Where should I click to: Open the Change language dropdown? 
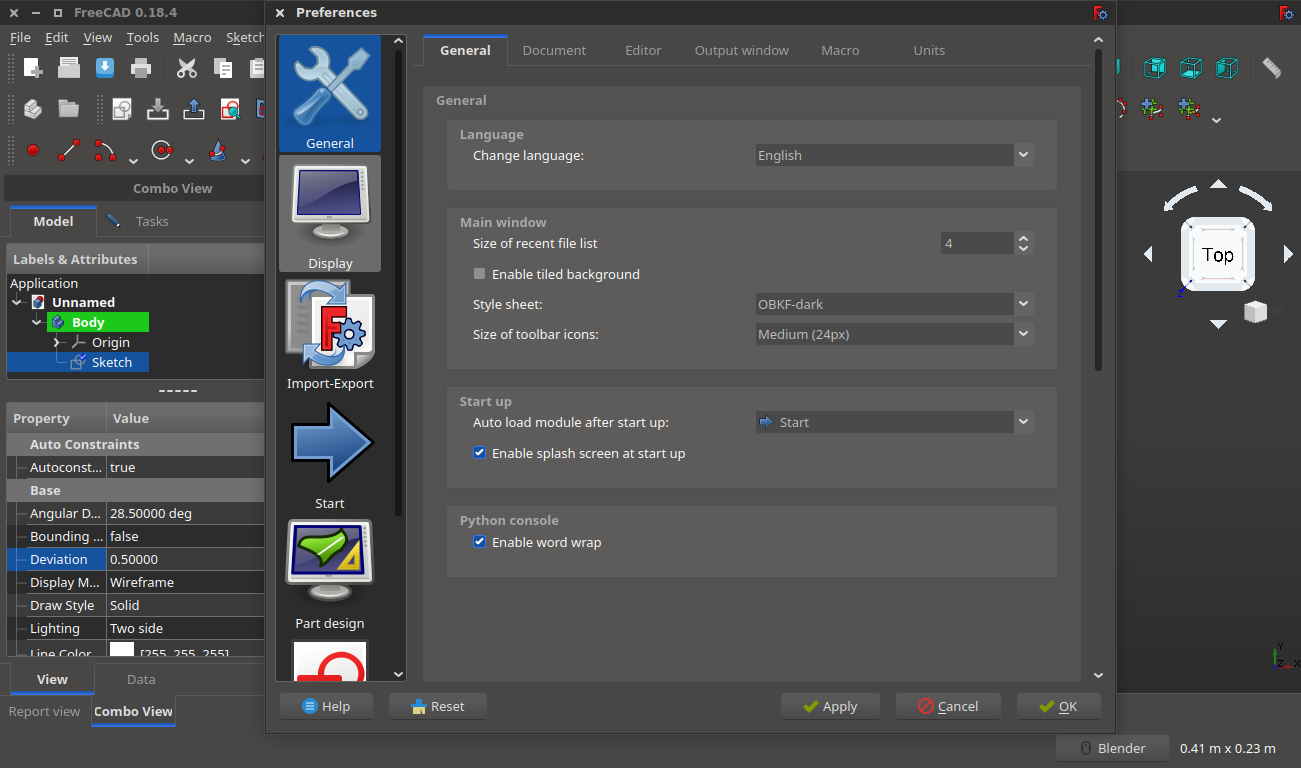pos(893,155)
